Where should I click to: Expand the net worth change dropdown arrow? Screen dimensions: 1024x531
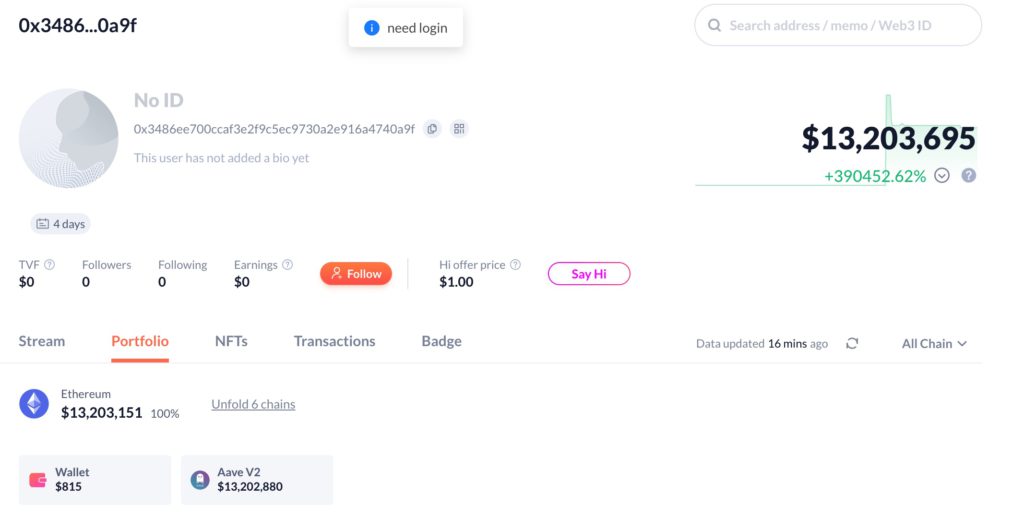(942, 175)
